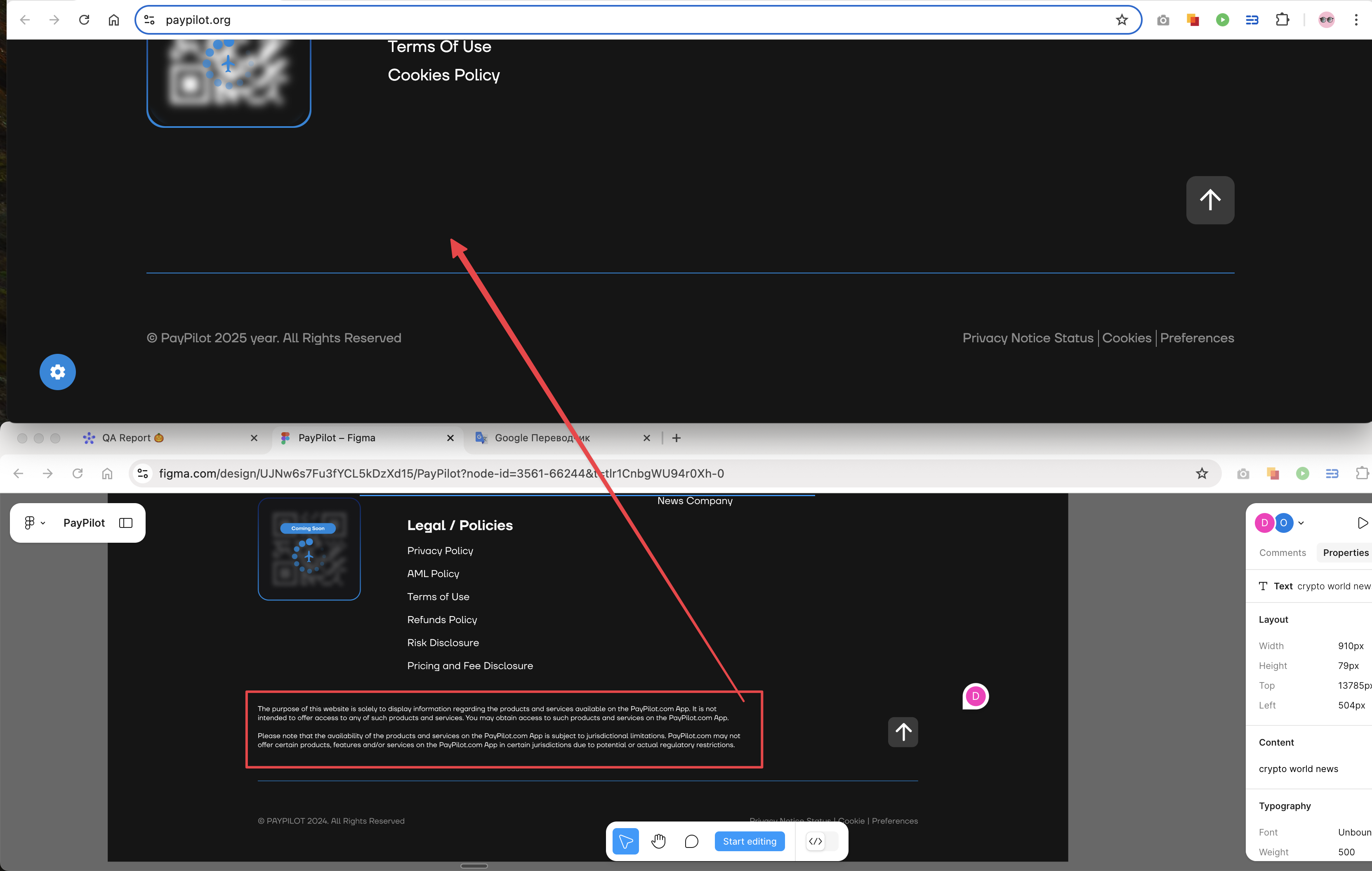Click the blue settings gear button
Image resolution: width=1372 pixels, height=871 pixels.
58,372
